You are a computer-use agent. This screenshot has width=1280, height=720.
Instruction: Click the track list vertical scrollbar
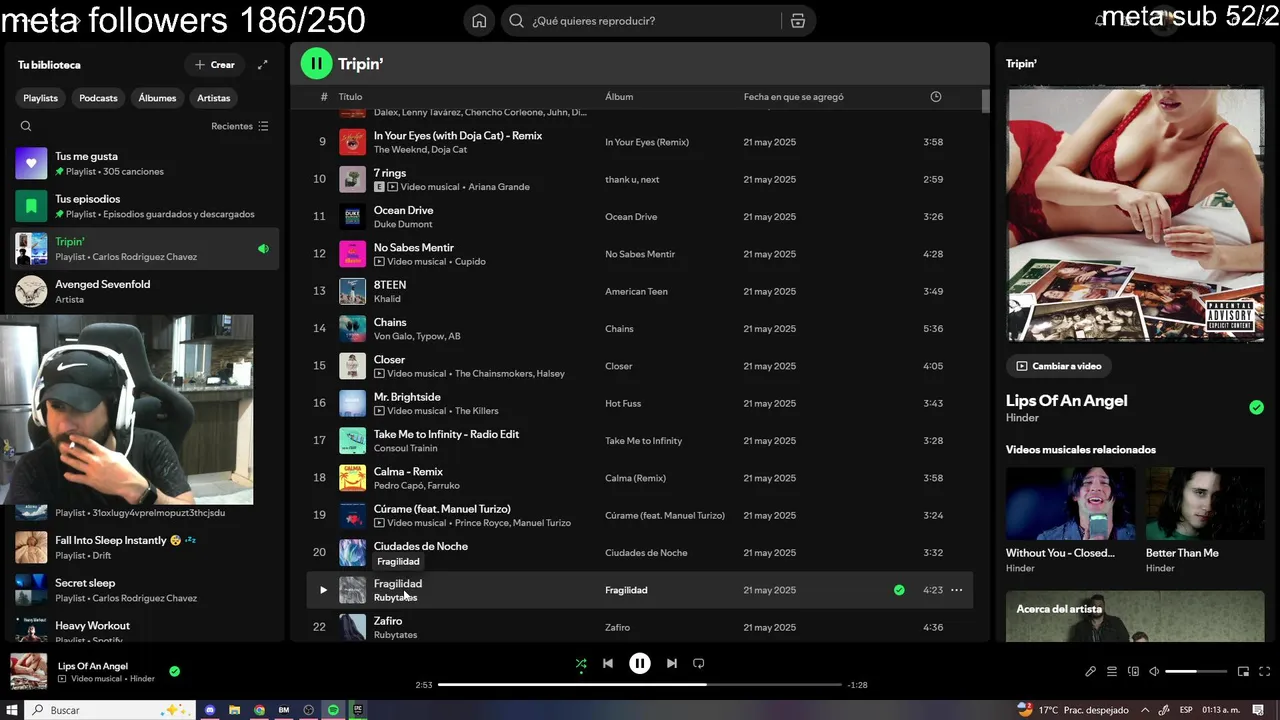(985, 101)
